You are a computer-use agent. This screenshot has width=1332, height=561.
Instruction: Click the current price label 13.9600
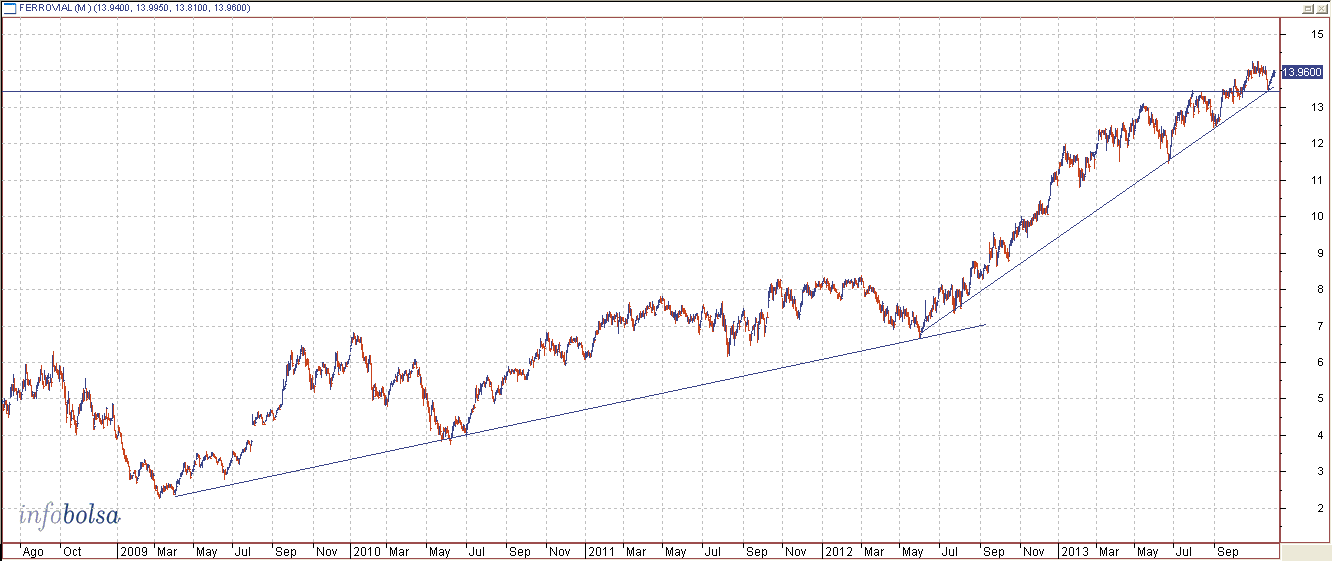[1302, 72]
